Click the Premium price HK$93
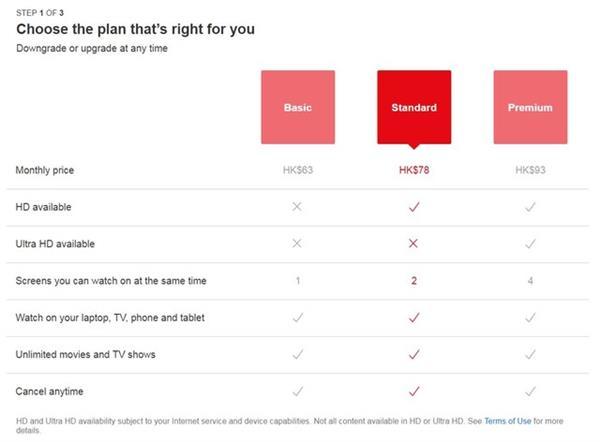 [x=530, y=170]
